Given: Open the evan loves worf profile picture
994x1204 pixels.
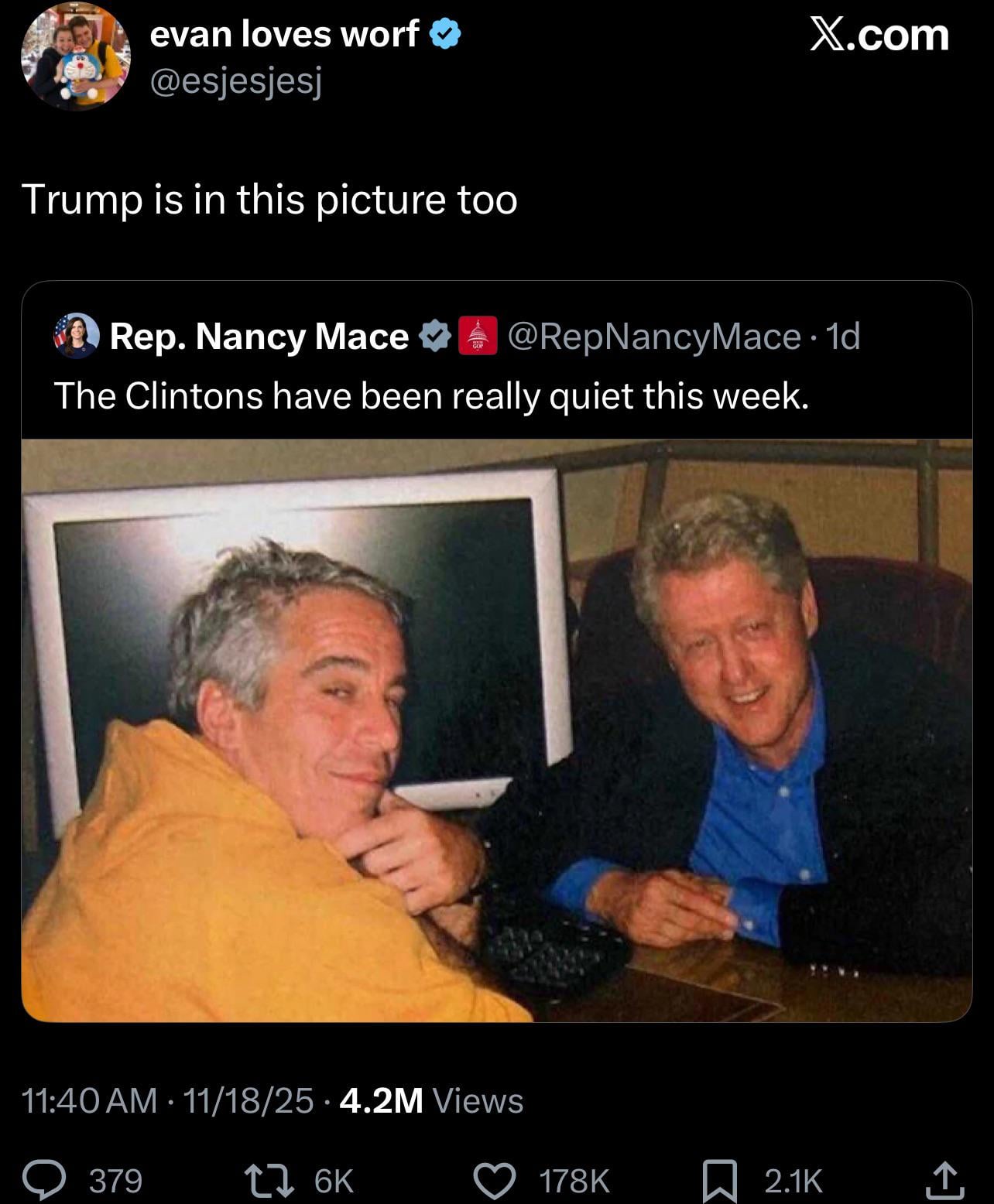Looking at the screenshot, I should pyautogui.click(x=75, y=57).
